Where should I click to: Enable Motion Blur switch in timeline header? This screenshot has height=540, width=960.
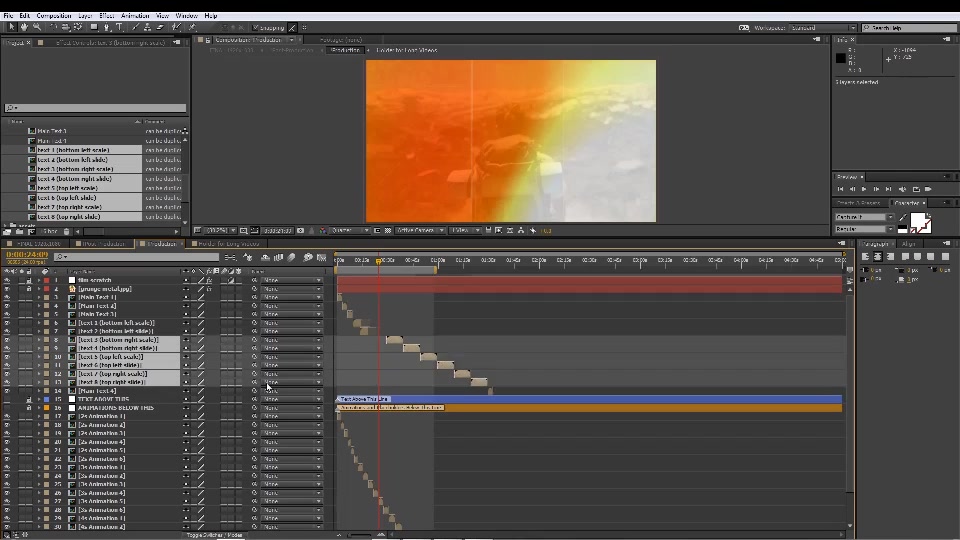[x=291, y=258]
